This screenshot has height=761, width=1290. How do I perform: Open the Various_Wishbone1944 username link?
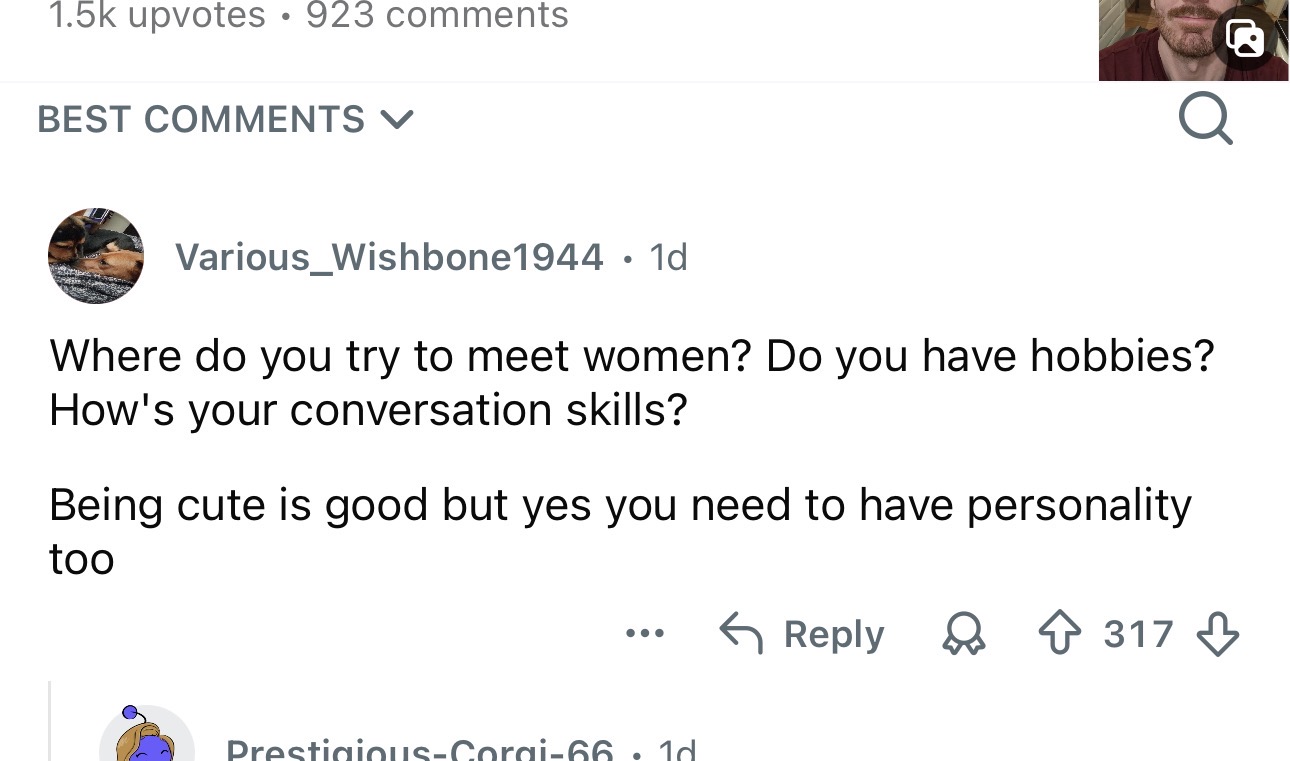coord(389,257)
